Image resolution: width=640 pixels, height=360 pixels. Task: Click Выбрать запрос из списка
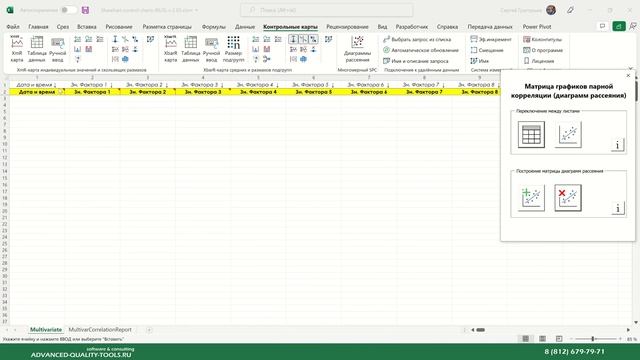coord(417,40)
